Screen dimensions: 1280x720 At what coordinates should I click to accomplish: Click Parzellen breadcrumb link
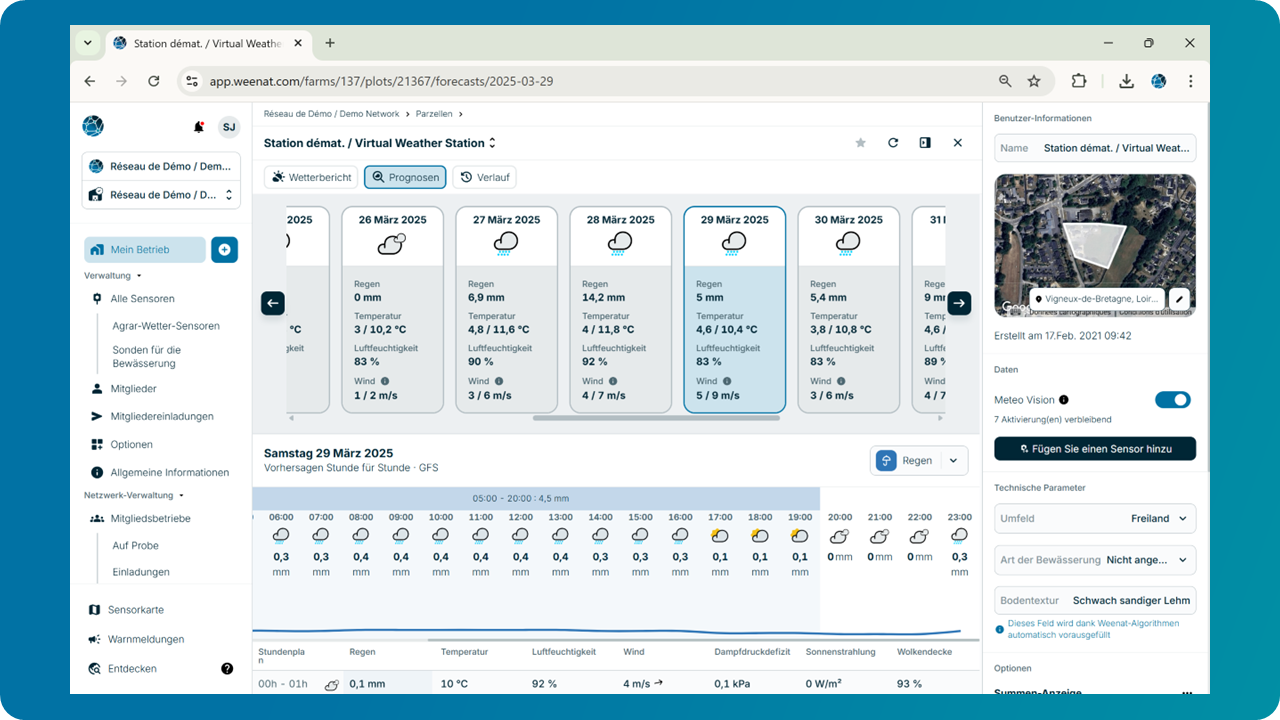(x=434, y=114)
